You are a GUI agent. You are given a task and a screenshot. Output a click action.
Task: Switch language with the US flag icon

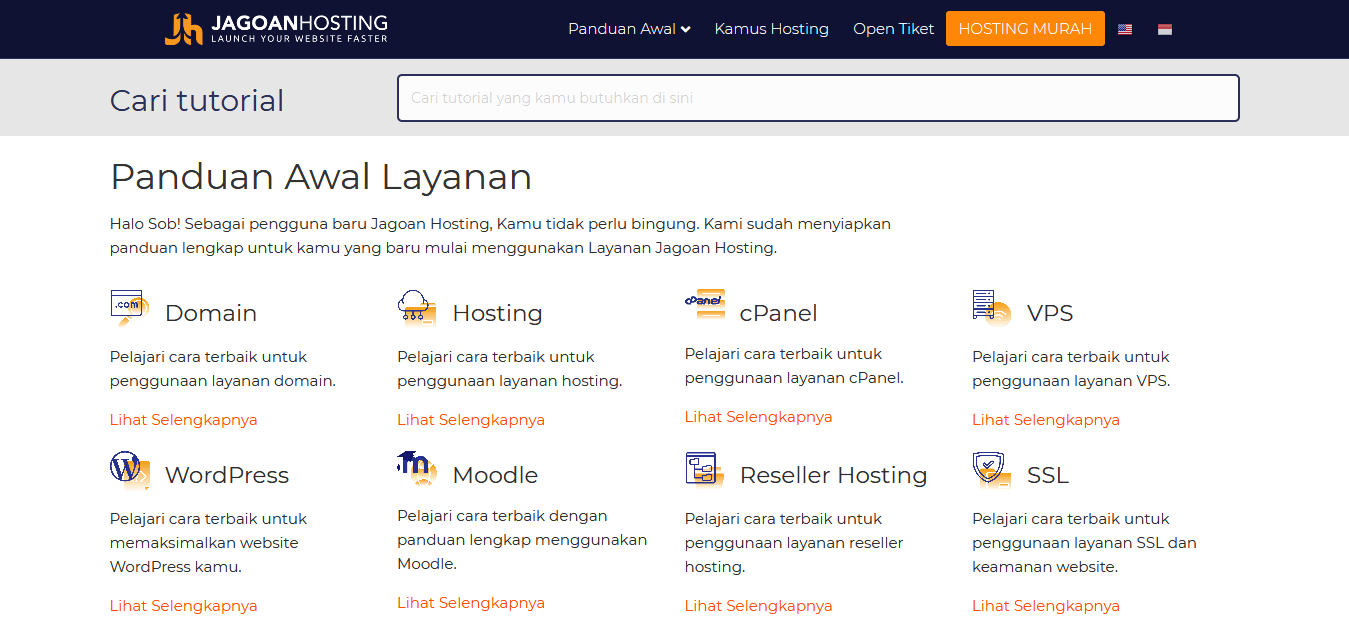point(1125,29)
